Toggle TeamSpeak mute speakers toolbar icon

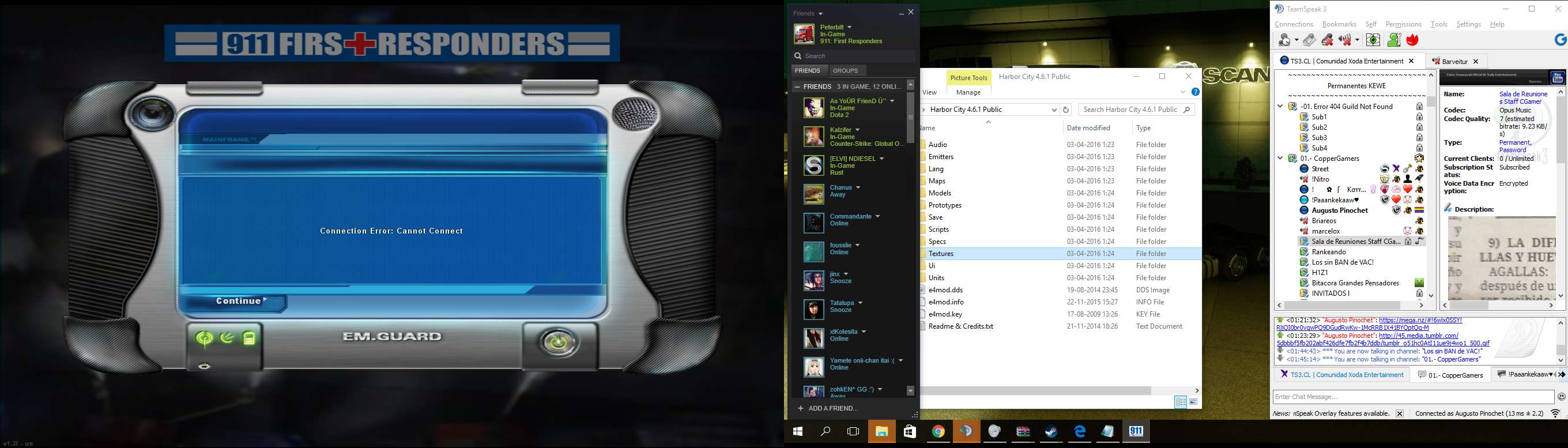point(1346,40)
